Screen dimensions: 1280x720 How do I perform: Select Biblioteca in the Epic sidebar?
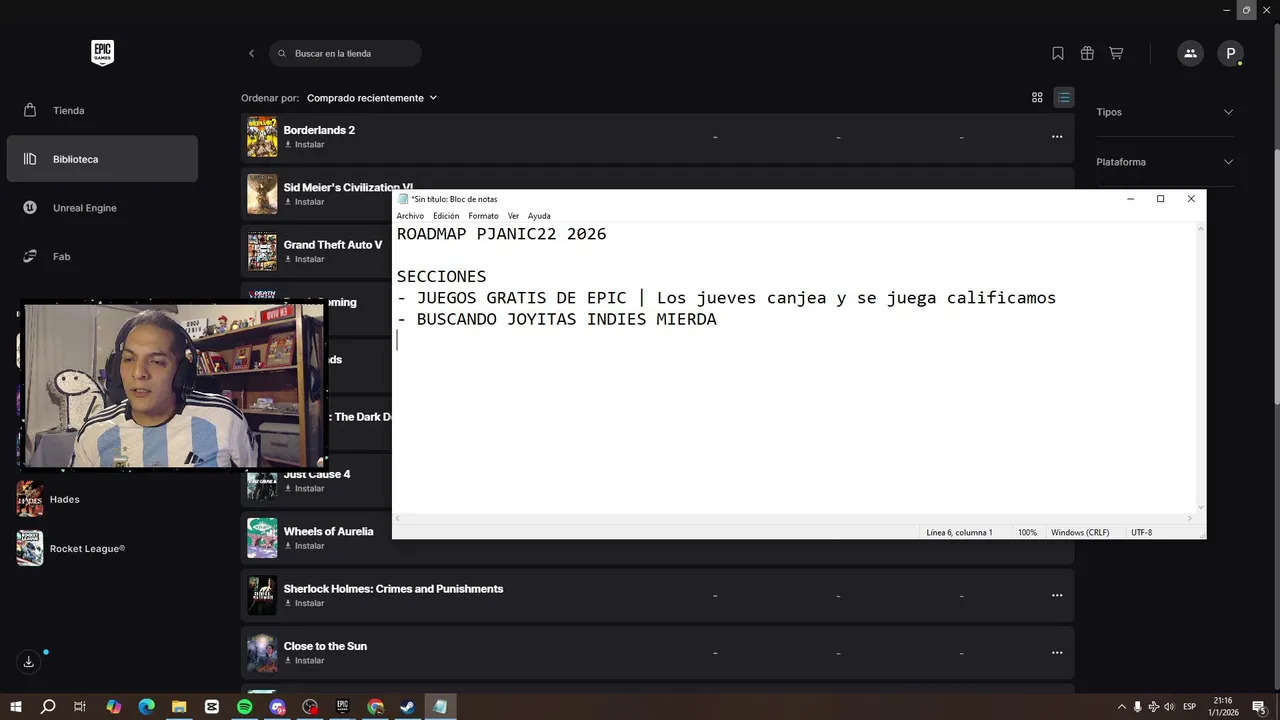102,159
